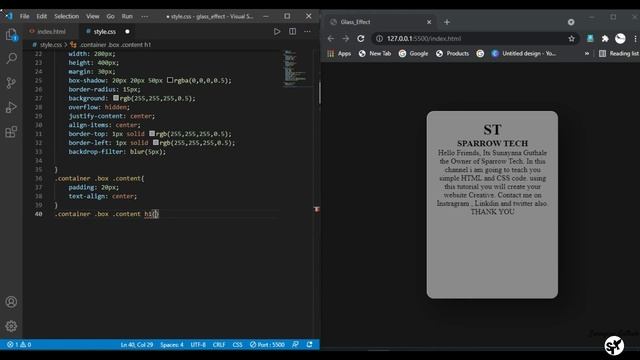The height and width of the screenshot is (360, 640).
Task: Click the Ln 40, Col 29 status item
Action: (x=137, y=345)
